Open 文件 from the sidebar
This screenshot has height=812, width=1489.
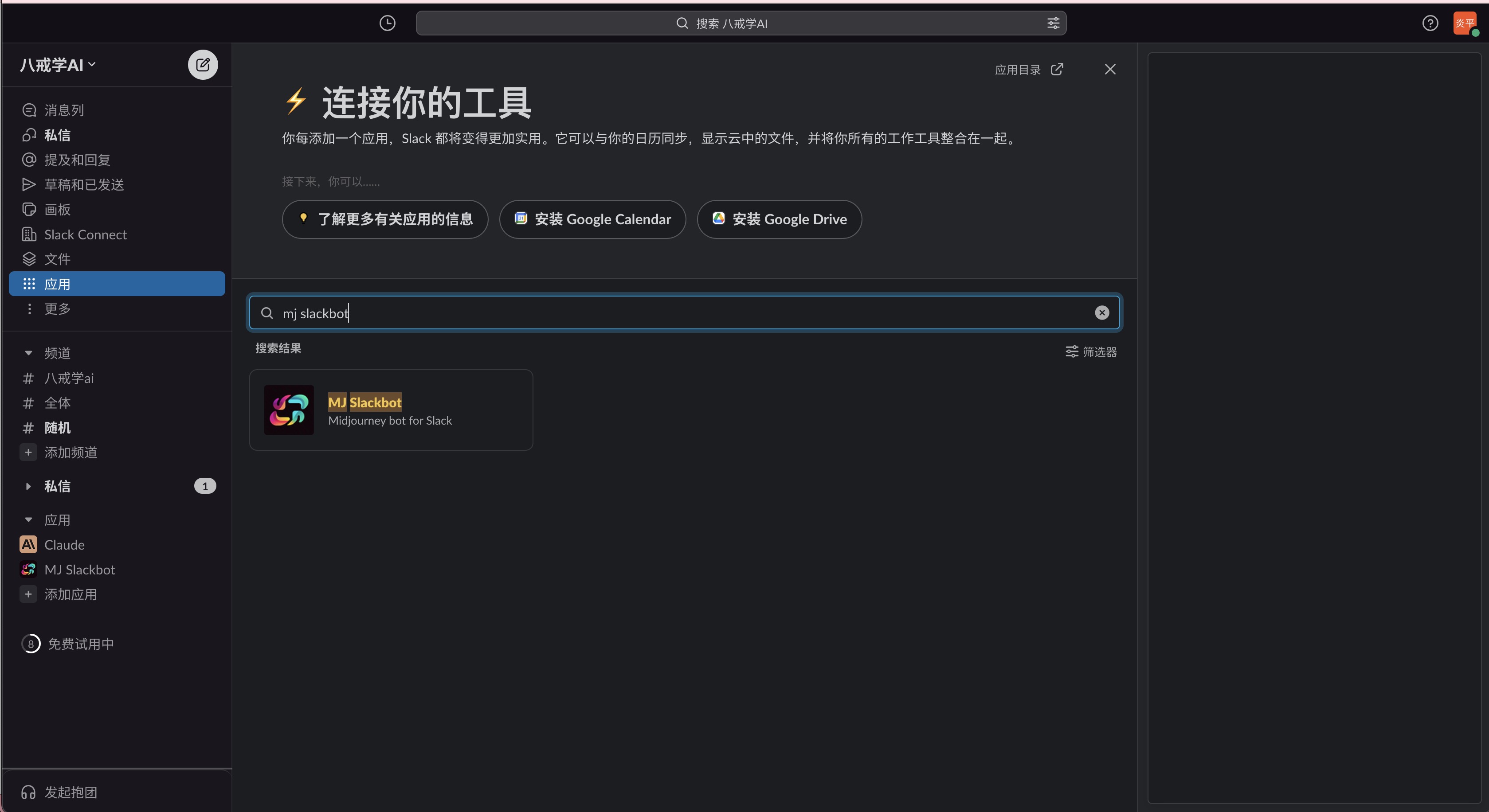[58, 259]
